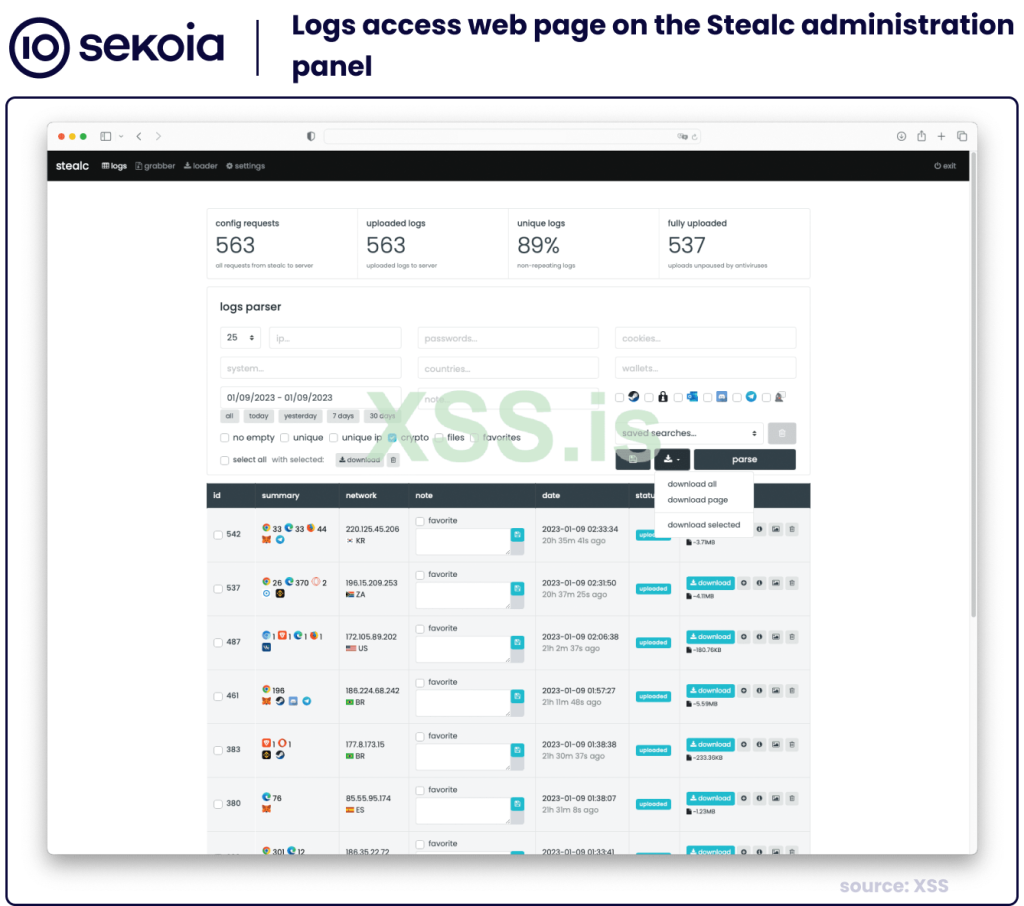This screenshot has width=1024, height=906.
Task: Enable the 'unique' checkbox
Action: click(285, 438)
